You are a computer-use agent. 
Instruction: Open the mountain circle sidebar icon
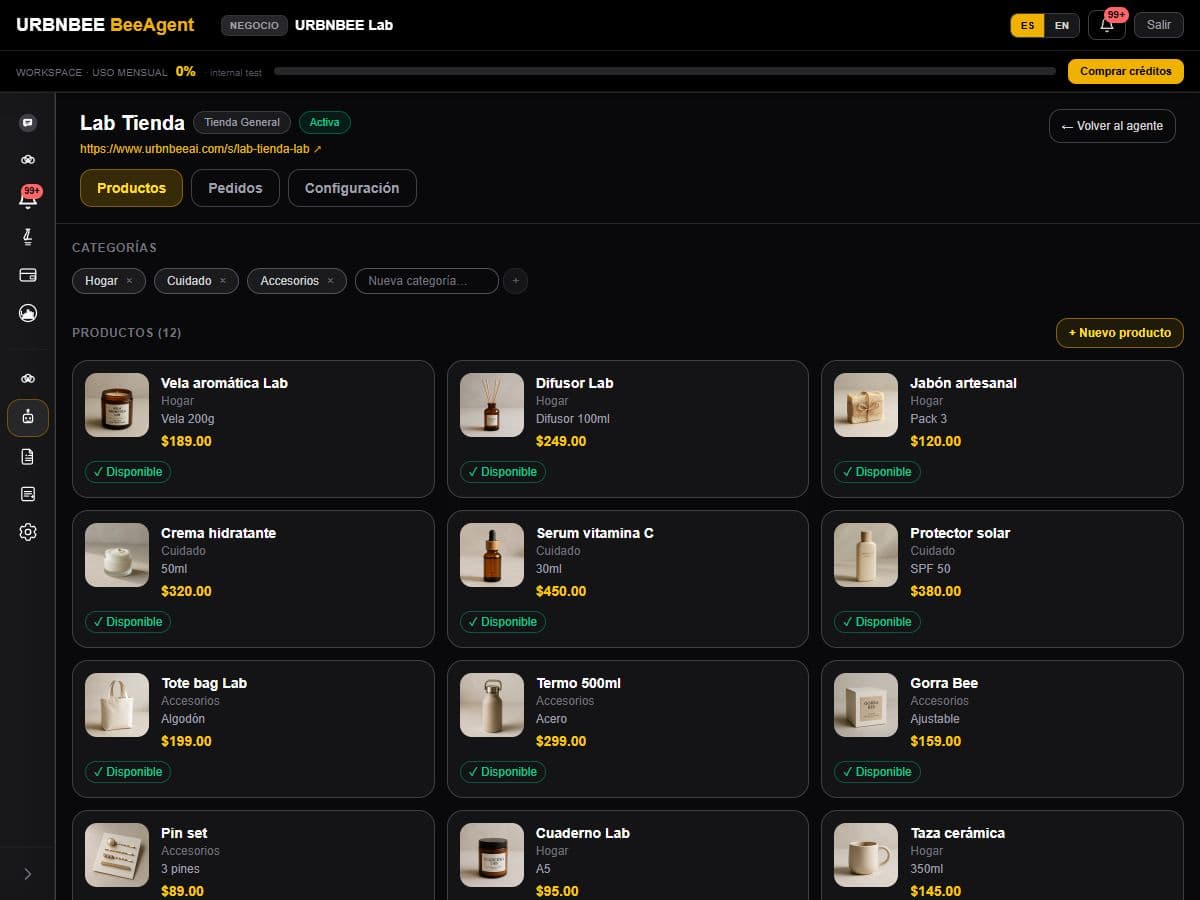click(x=28, y=313)
